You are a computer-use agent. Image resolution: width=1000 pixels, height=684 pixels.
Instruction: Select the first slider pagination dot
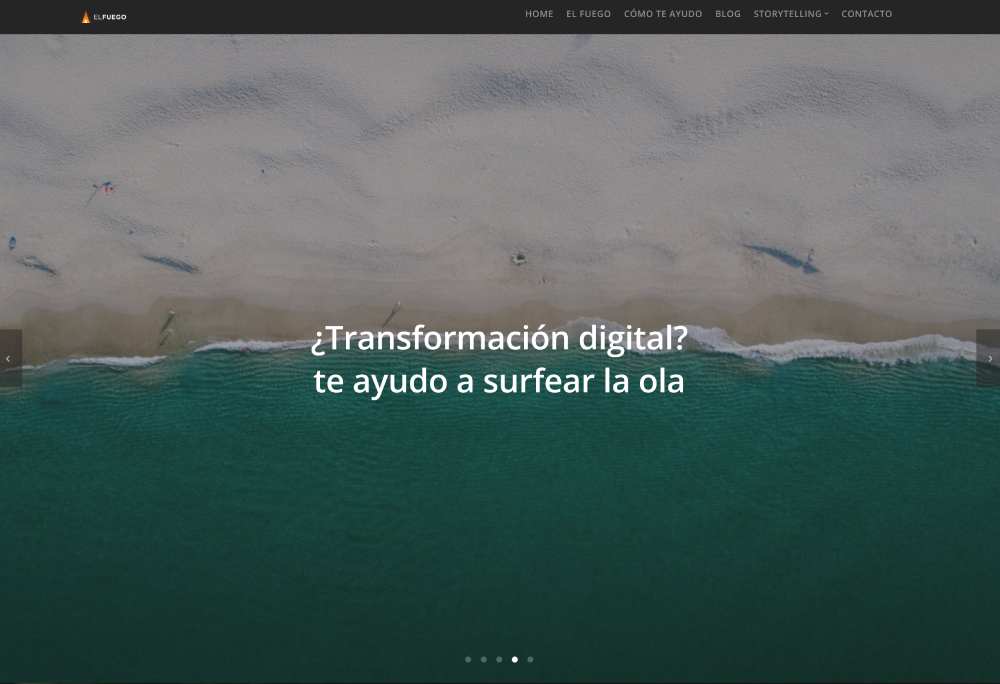point(468,659)
